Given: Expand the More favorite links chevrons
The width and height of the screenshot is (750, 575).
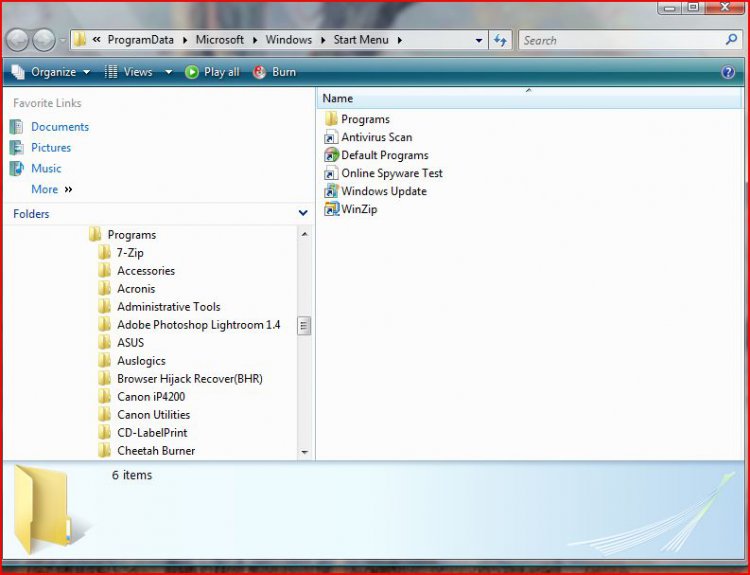Looking at the screenshot, I should pos(68,189).
